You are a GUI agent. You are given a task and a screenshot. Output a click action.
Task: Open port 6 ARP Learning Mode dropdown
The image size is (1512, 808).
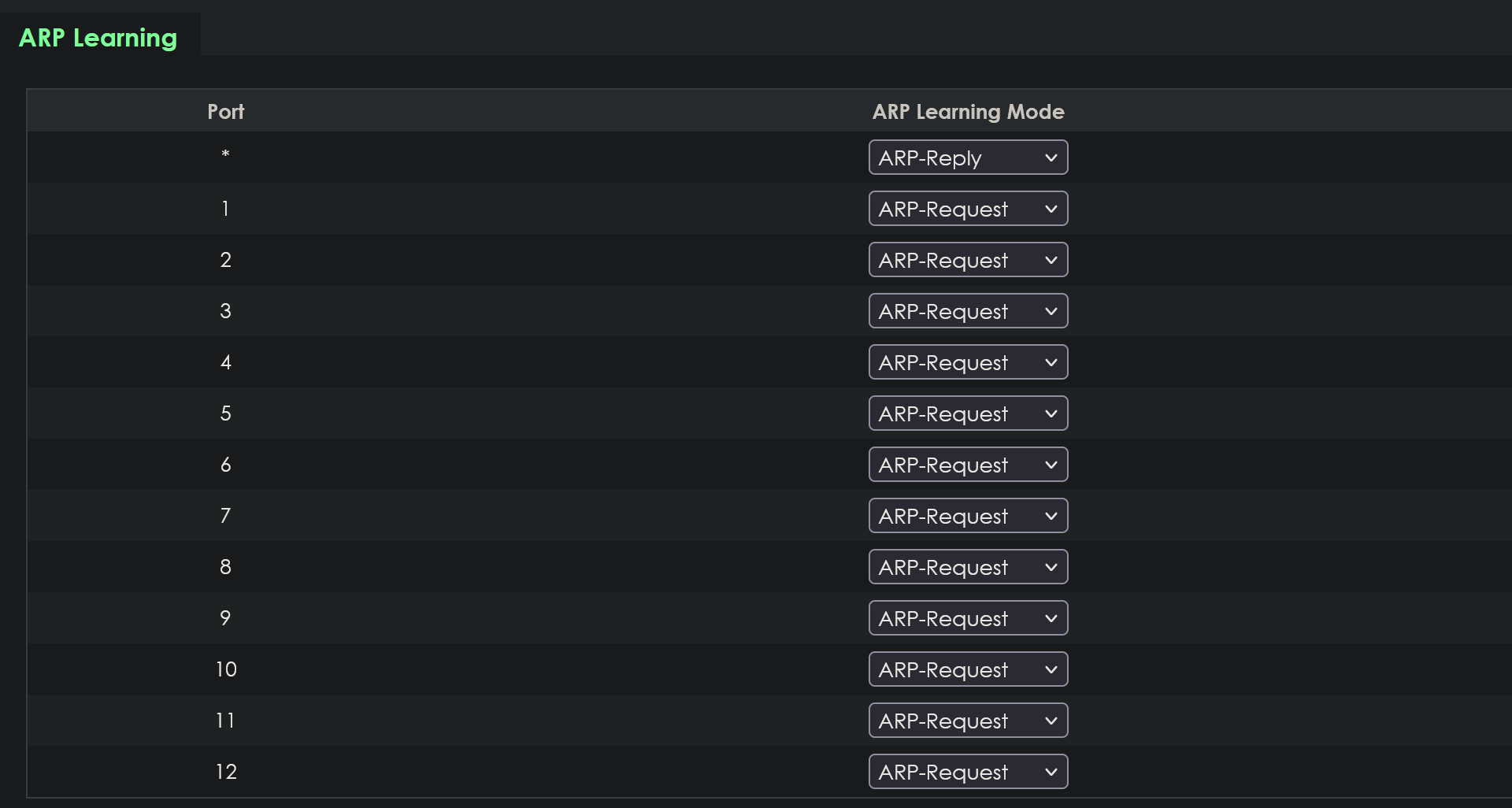(968, 465)
